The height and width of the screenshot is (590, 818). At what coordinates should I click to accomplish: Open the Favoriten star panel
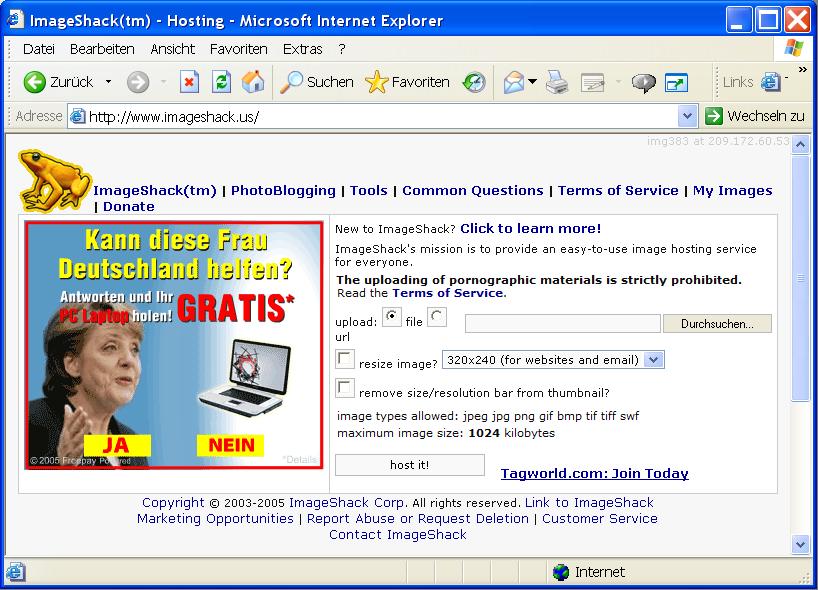click(x=407, y=82)
